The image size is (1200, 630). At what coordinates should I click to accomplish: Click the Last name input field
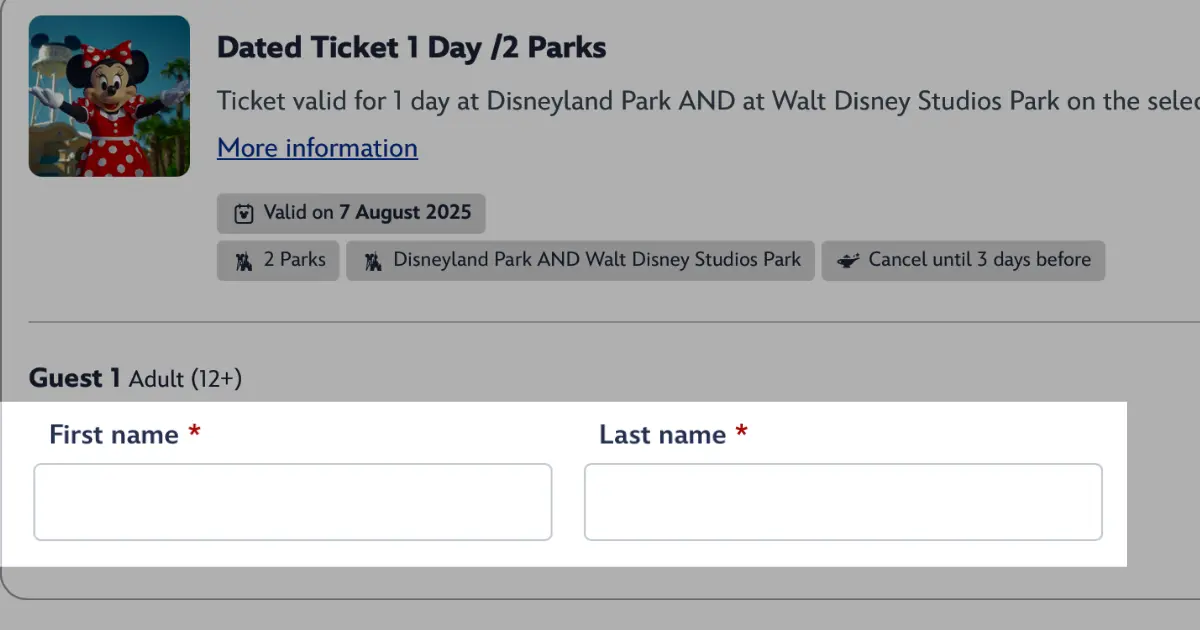click(x=843, y=502)
